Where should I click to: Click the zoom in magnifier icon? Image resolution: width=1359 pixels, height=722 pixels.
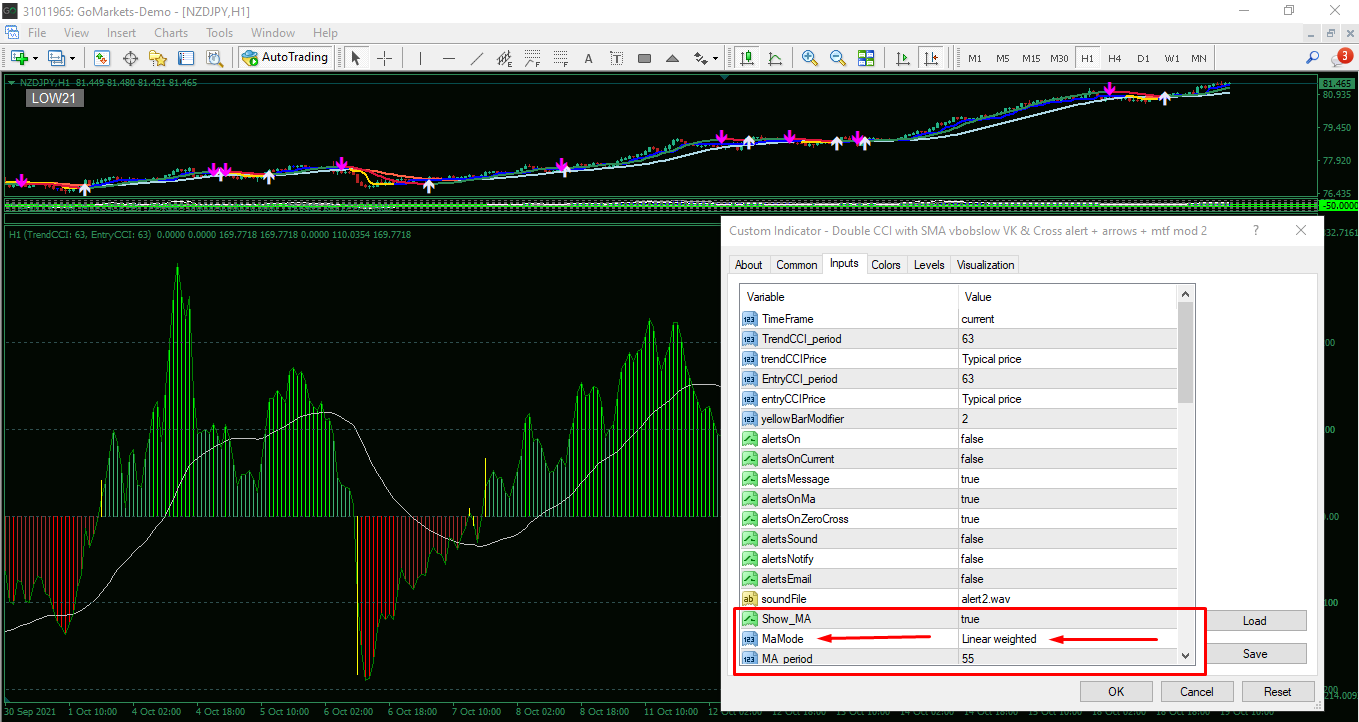(809, 58)
